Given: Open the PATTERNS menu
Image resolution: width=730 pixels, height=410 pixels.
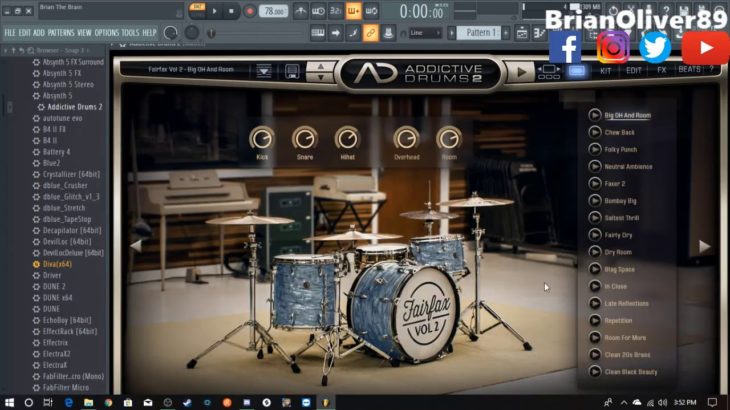Looking at the screenshot, I should 61,33.
